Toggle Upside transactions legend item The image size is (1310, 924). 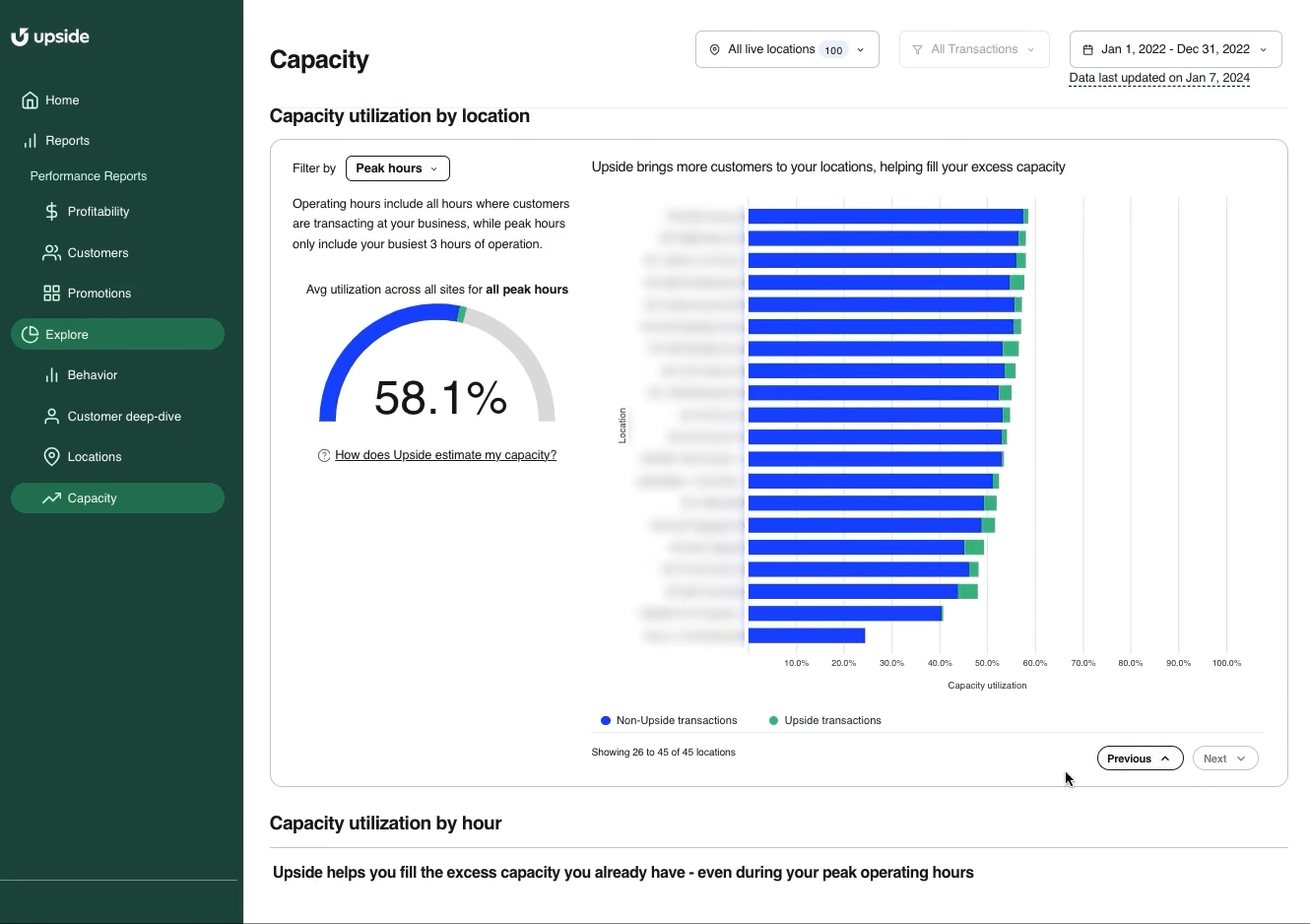pyautogui.click(x=825, y=721)
